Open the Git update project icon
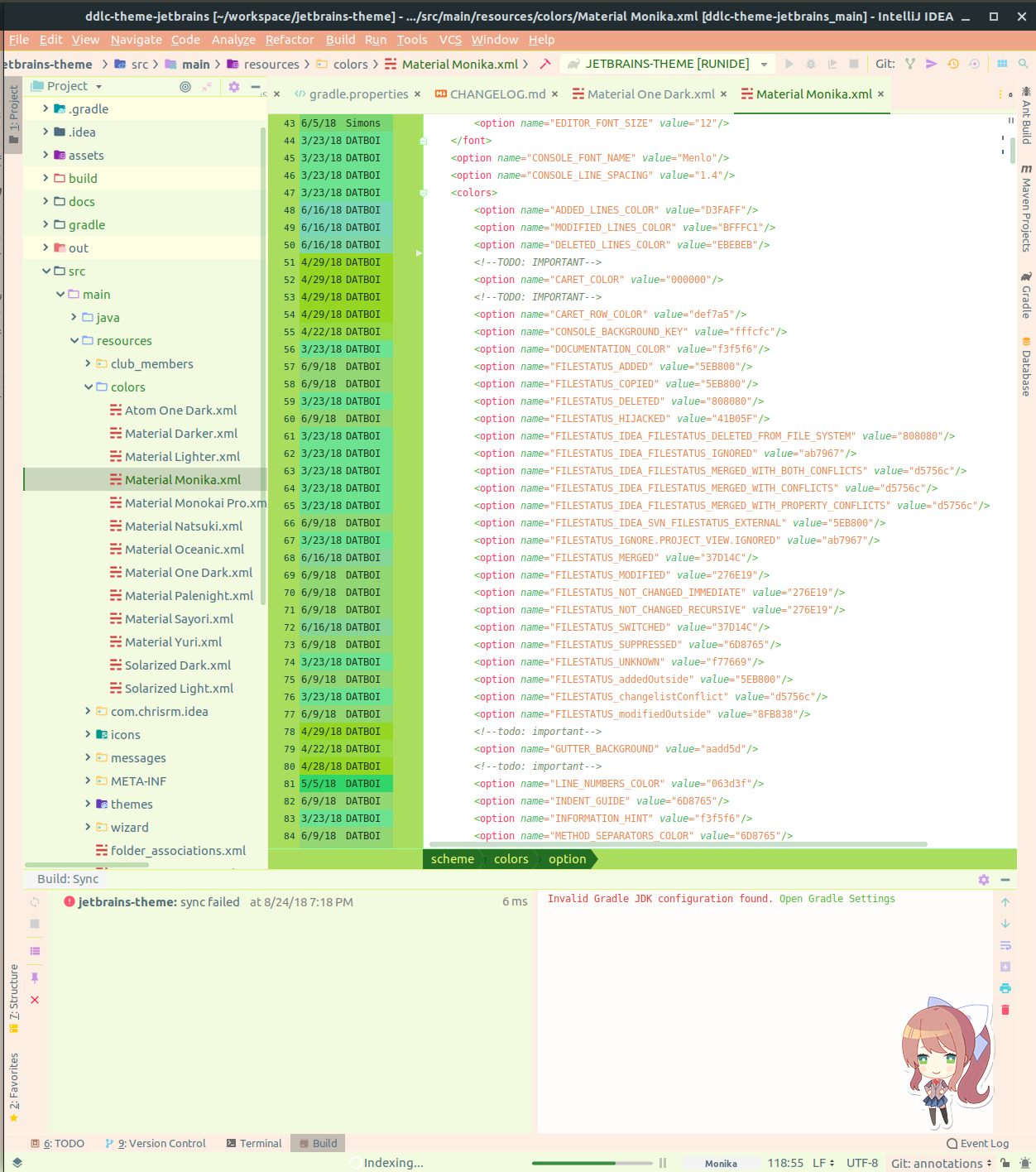The image size is (1036, 1172). pyautogui.click(x=976, y=64)
